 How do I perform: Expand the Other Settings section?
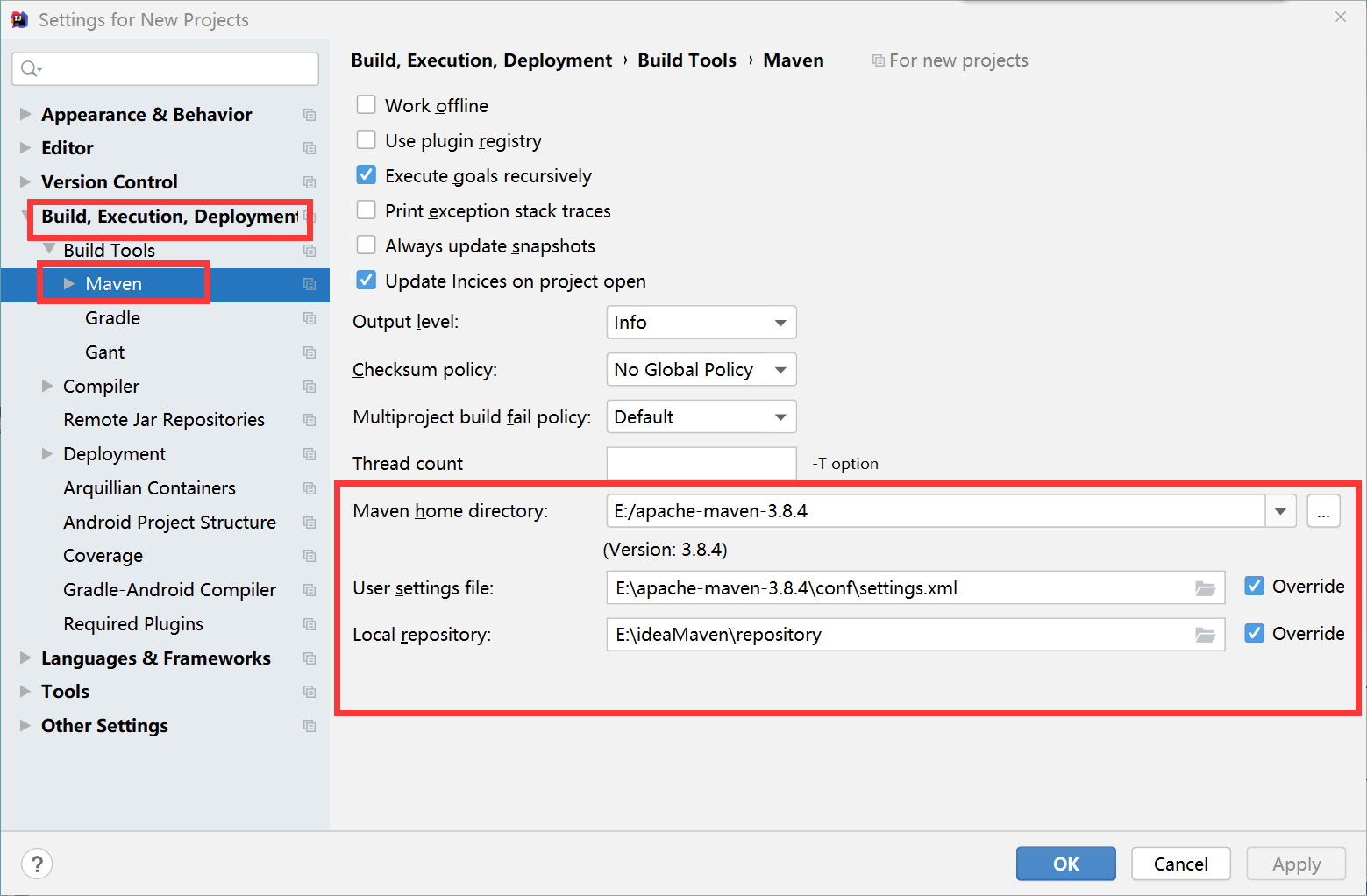coord(25,725)
